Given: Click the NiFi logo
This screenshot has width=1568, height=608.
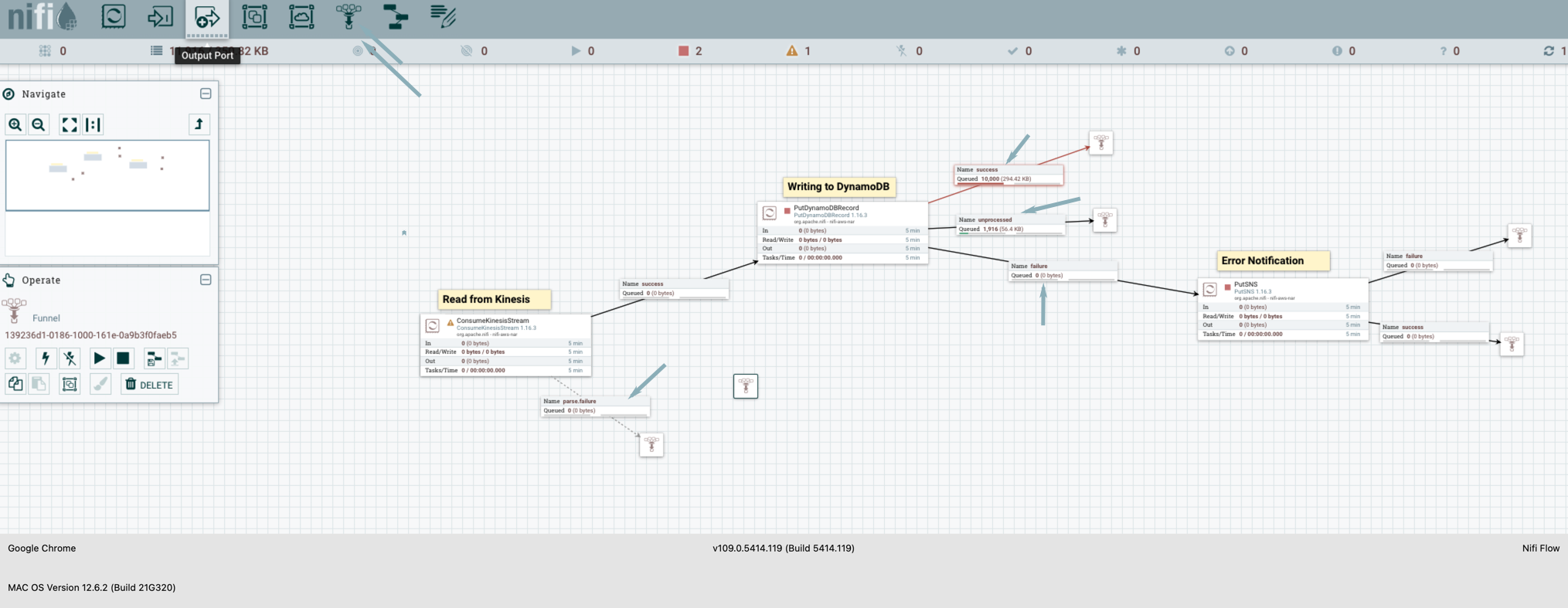Looking at the screenshot, I should pyautogui.click(x=42, y=16).
